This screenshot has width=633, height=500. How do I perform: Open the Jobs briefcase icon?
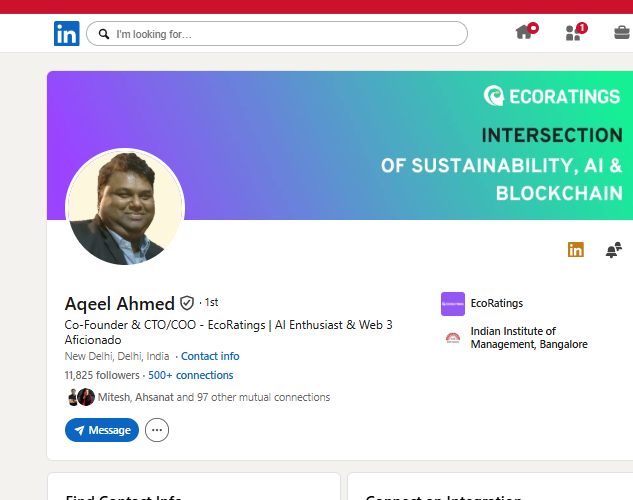click(x=622, y=32)
